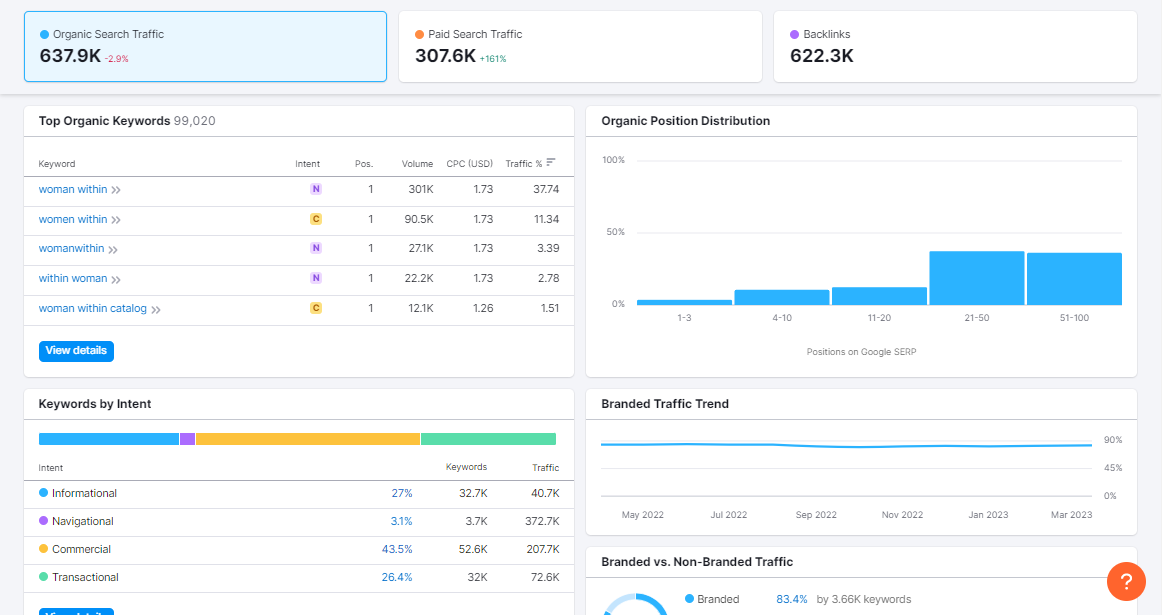The image size is (1162, 615).
Task: Click the Traffic % sort icon
Action: click(551, 163)
